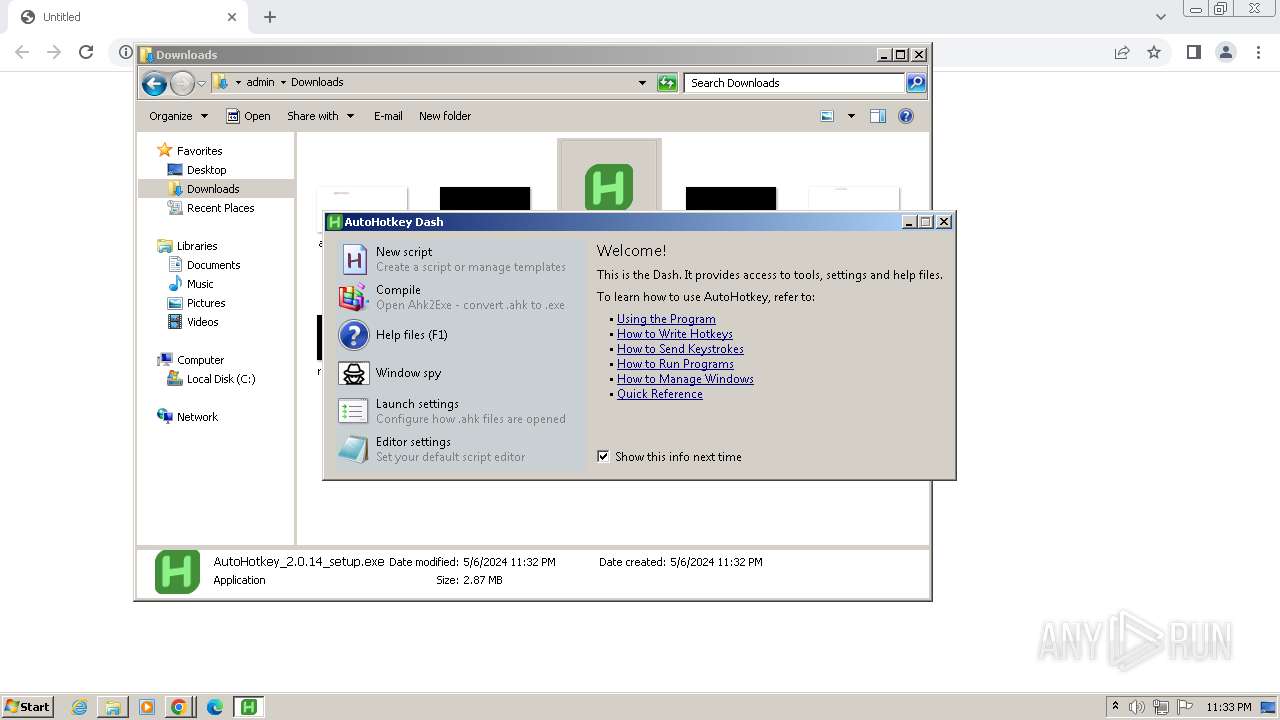Select Pictures library
The width and height of the screenshot is (1280, 720).
pyautogui.click(x=206, y=303)
